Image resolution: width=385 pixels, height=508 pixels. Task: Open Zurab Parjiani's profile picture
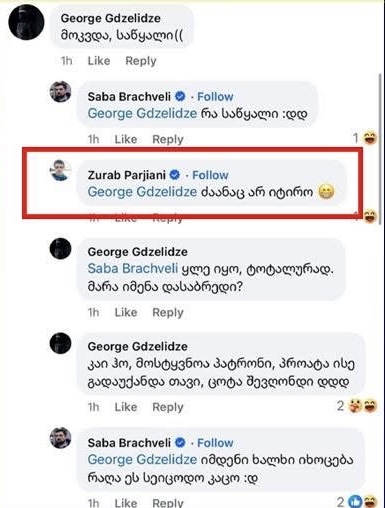point(60,170)
